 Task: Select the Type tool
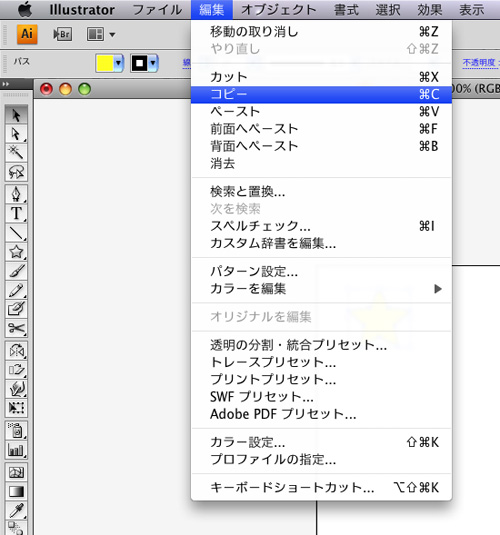(x=16, y=214)
